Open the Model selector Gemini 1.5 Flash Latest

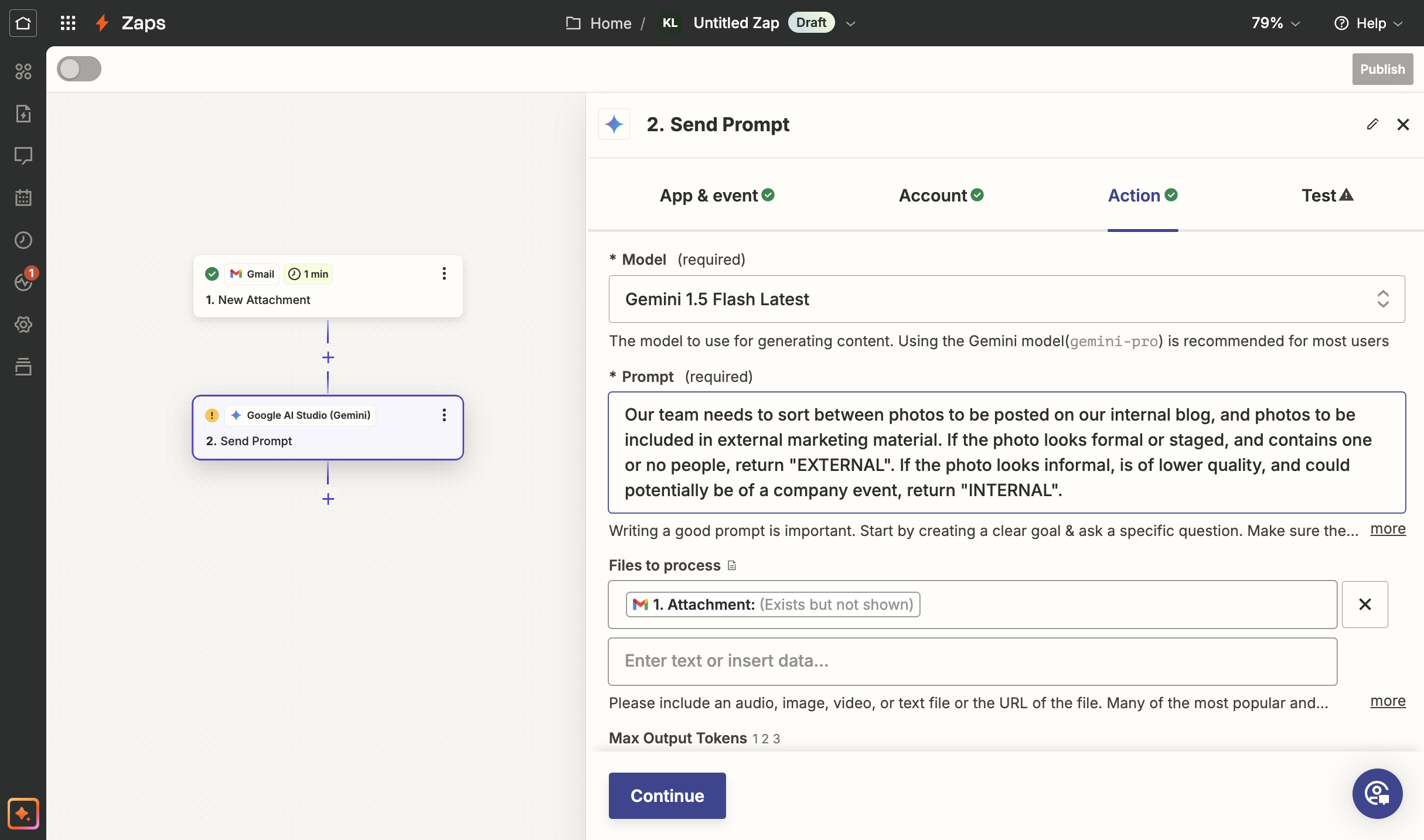point(1007,299)
